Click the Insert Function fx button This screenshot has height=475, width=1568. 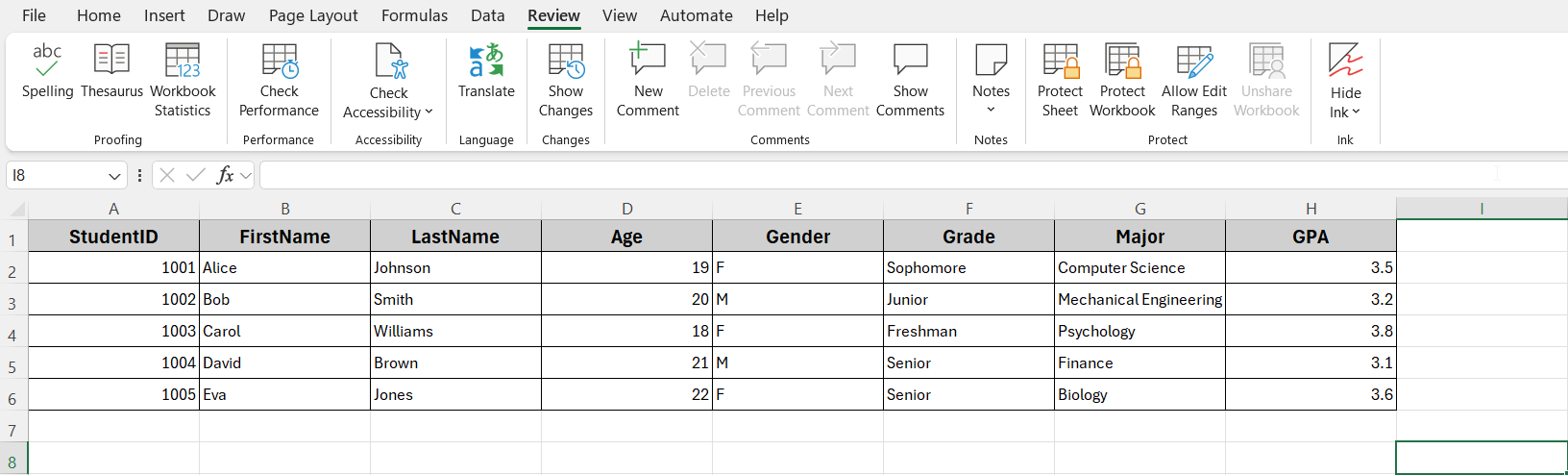pos(226,175)
